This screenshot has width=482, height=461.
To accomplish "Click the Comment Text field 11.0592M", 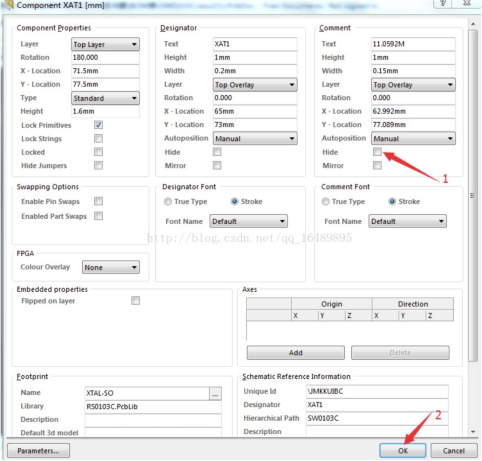I will point(413,44).
